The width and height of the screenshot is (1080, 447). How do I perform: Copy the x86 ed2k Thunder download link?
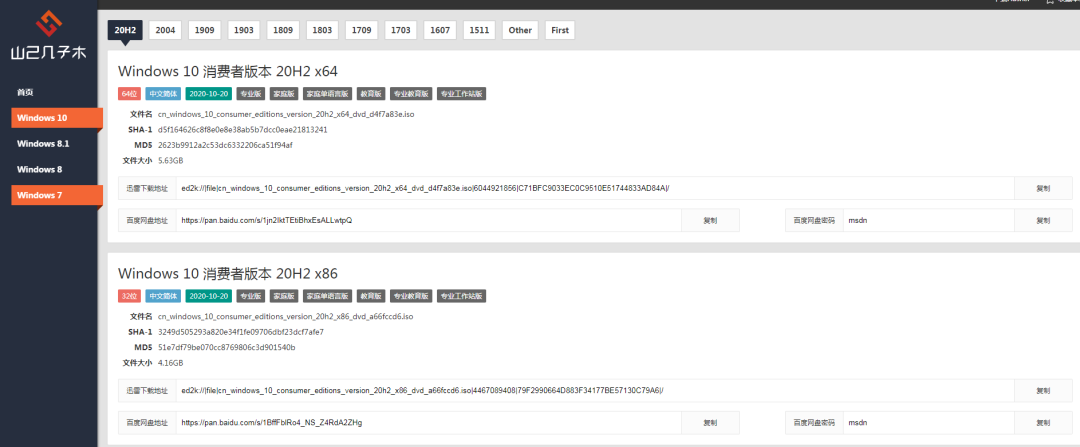tap(1043, 390)
